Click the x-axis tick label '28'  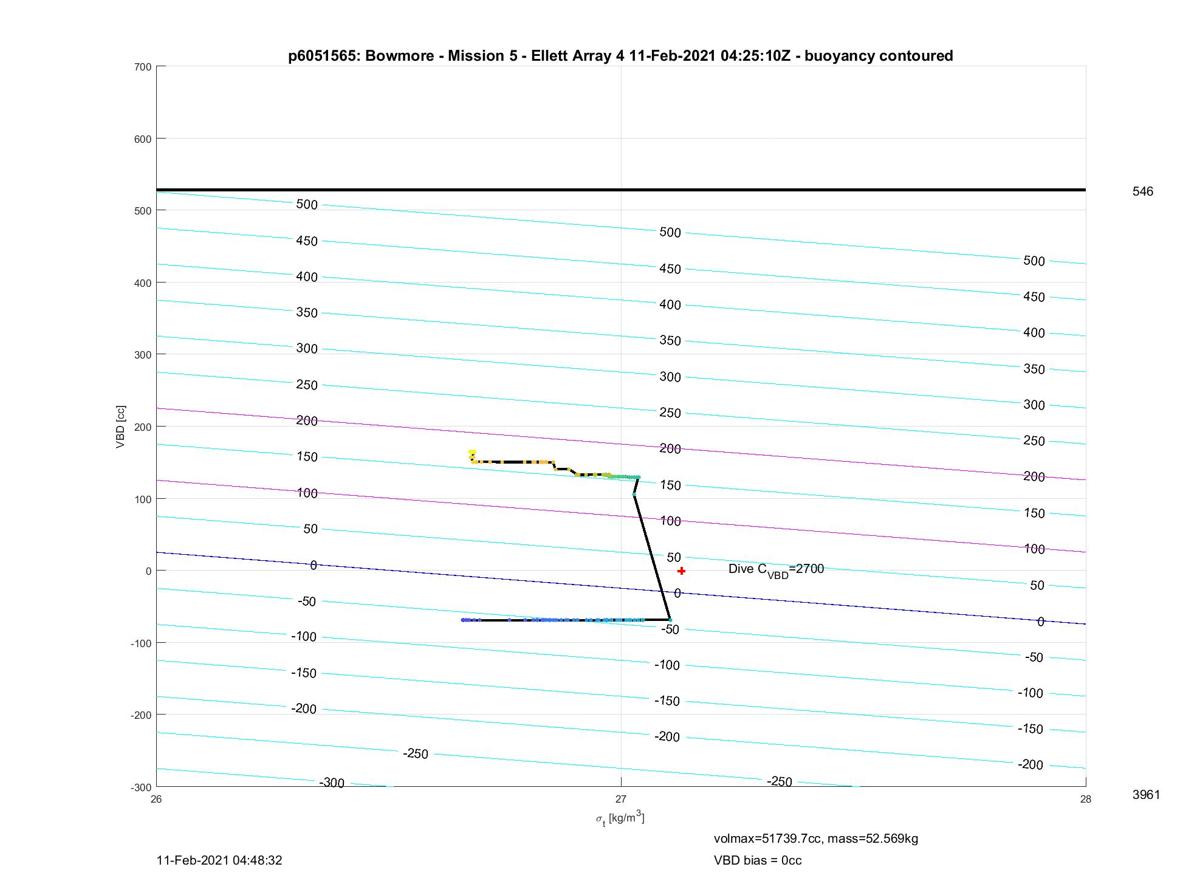click(x=1085, y=798)
